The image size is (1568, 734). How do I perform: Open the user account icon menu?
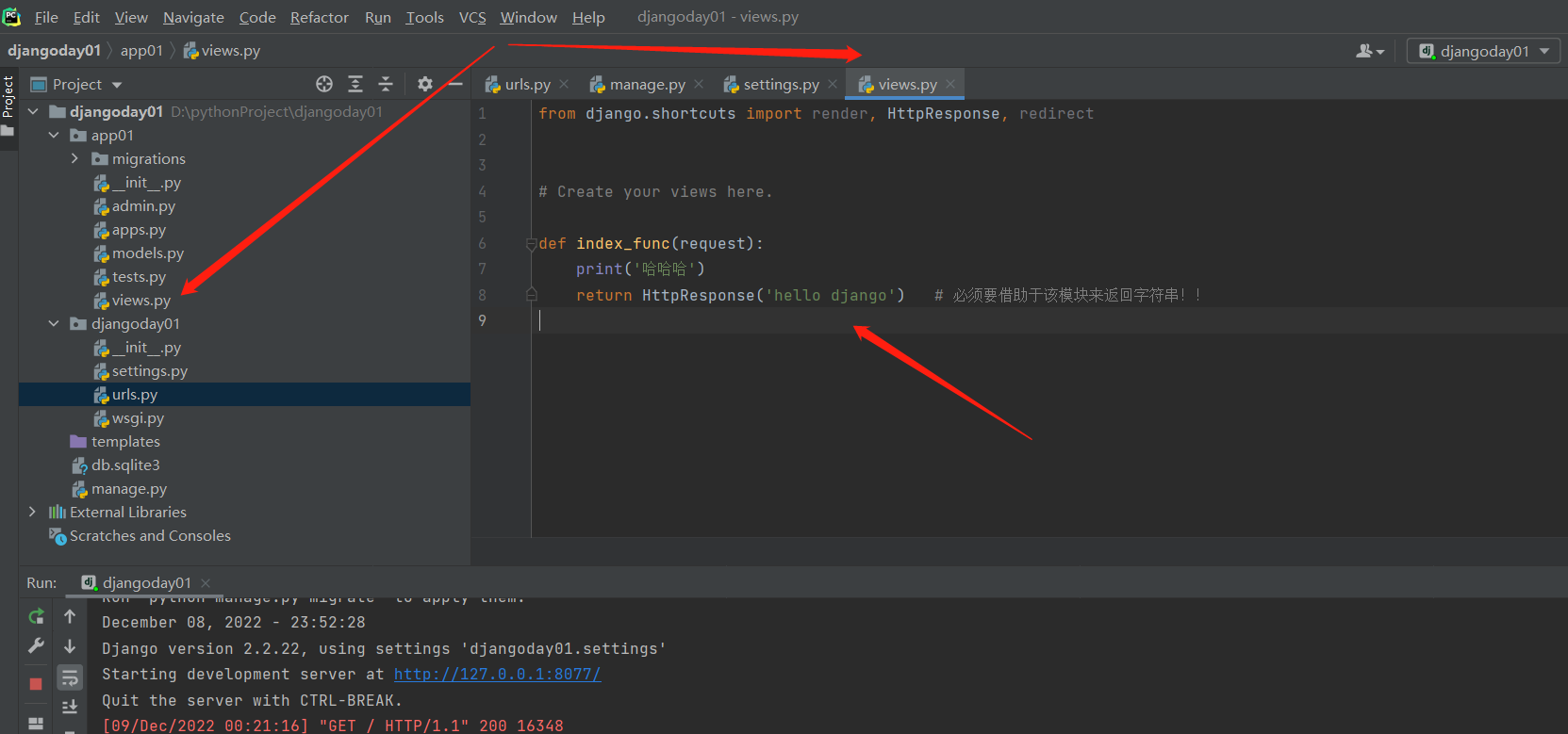[x=1370, y=51]
